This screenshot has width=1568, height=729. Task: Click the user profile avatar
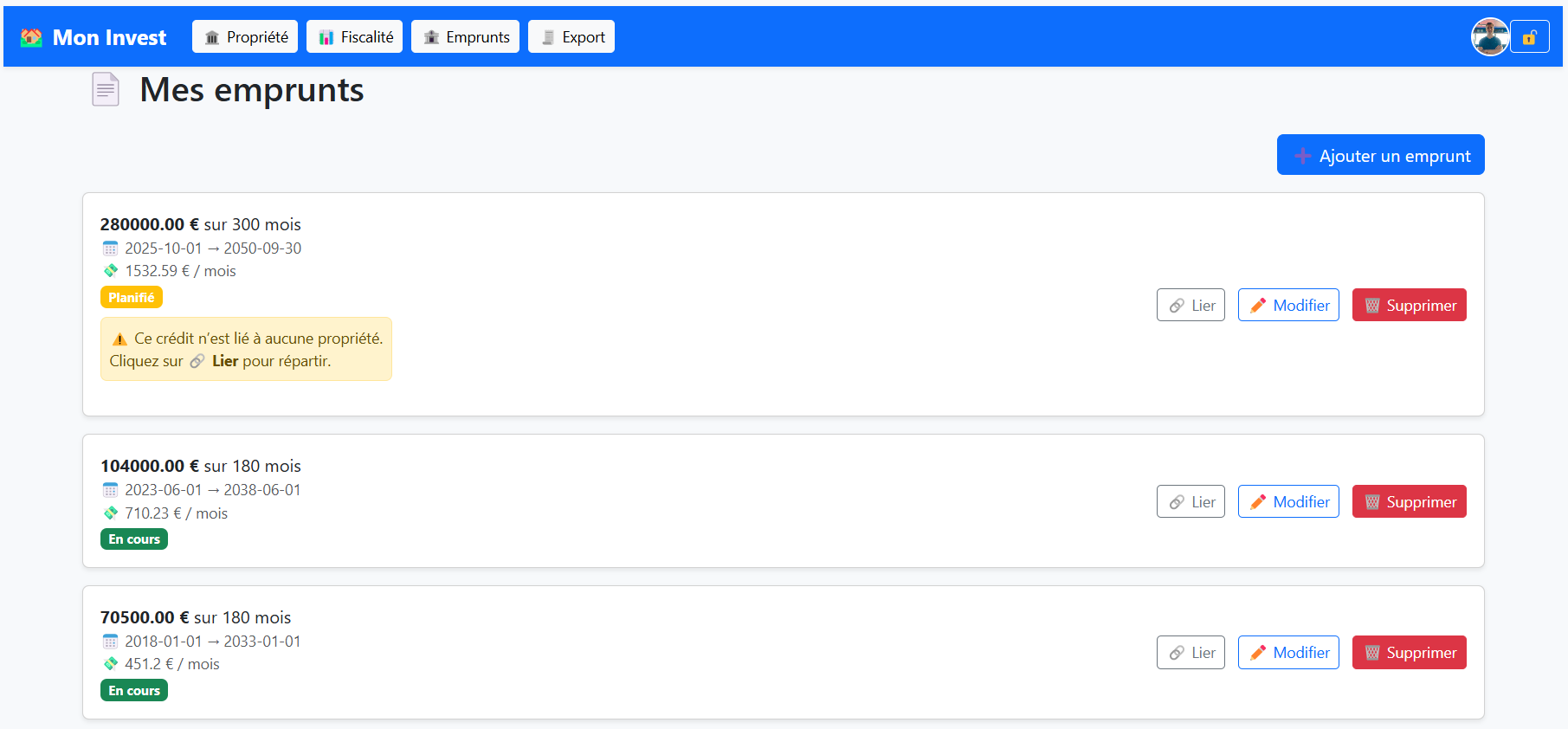coord(1489,37)
